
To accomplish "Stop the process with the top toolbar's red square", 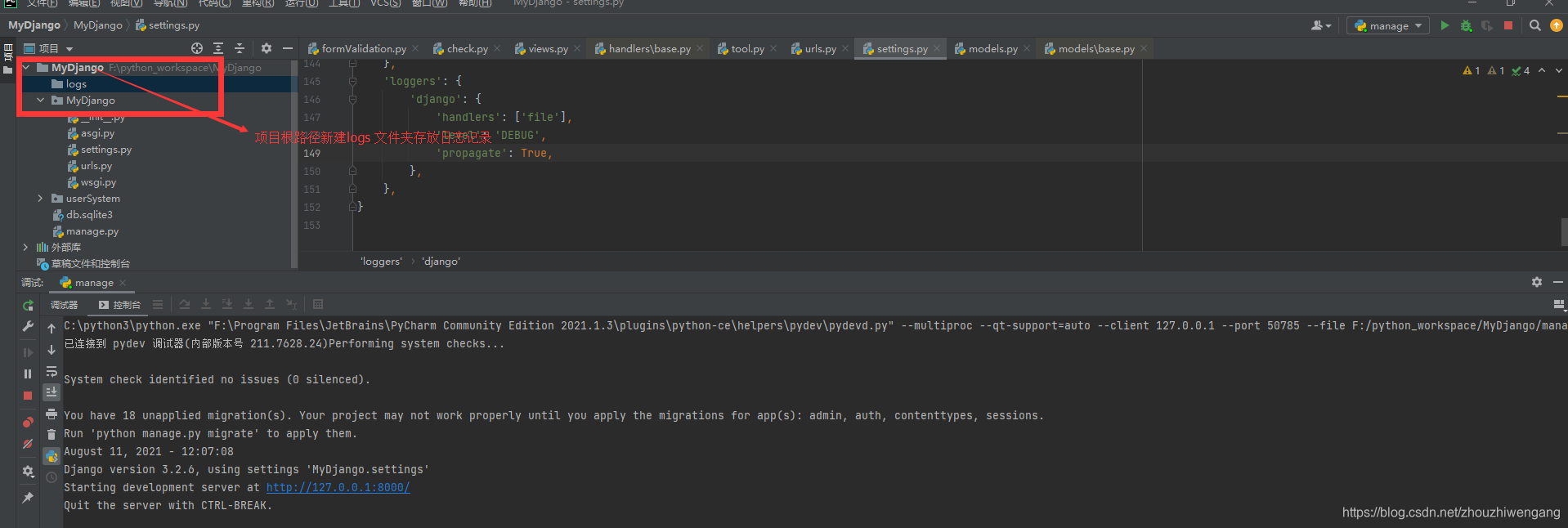I will tap(1508, 25).
